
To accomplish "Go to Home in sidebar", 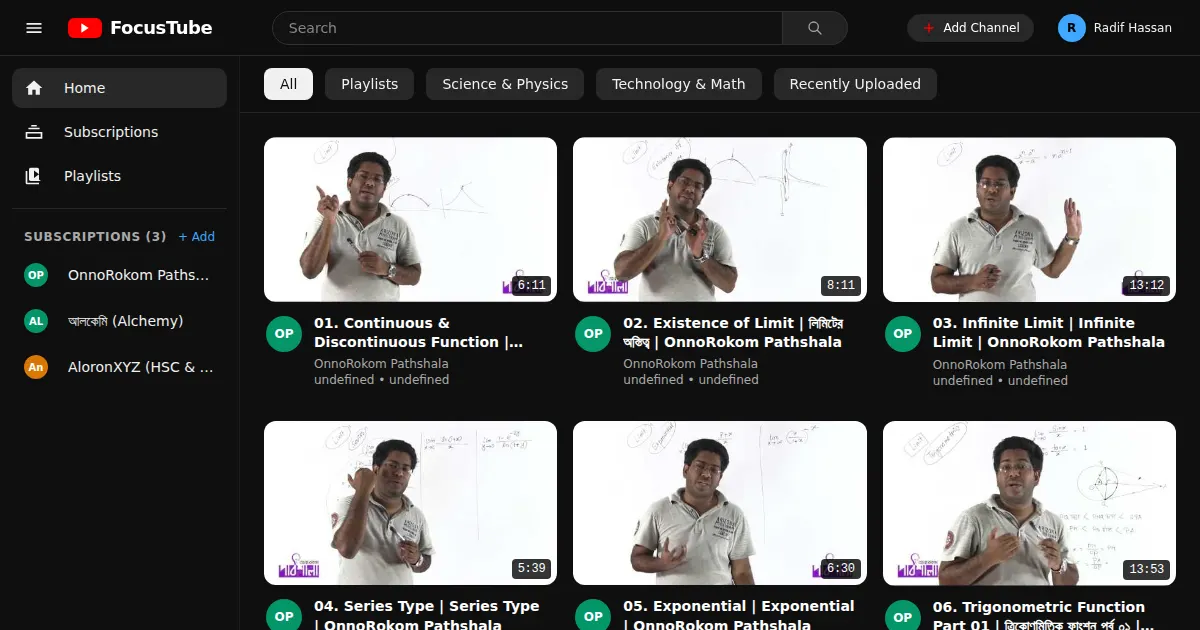I will point(119,88).
